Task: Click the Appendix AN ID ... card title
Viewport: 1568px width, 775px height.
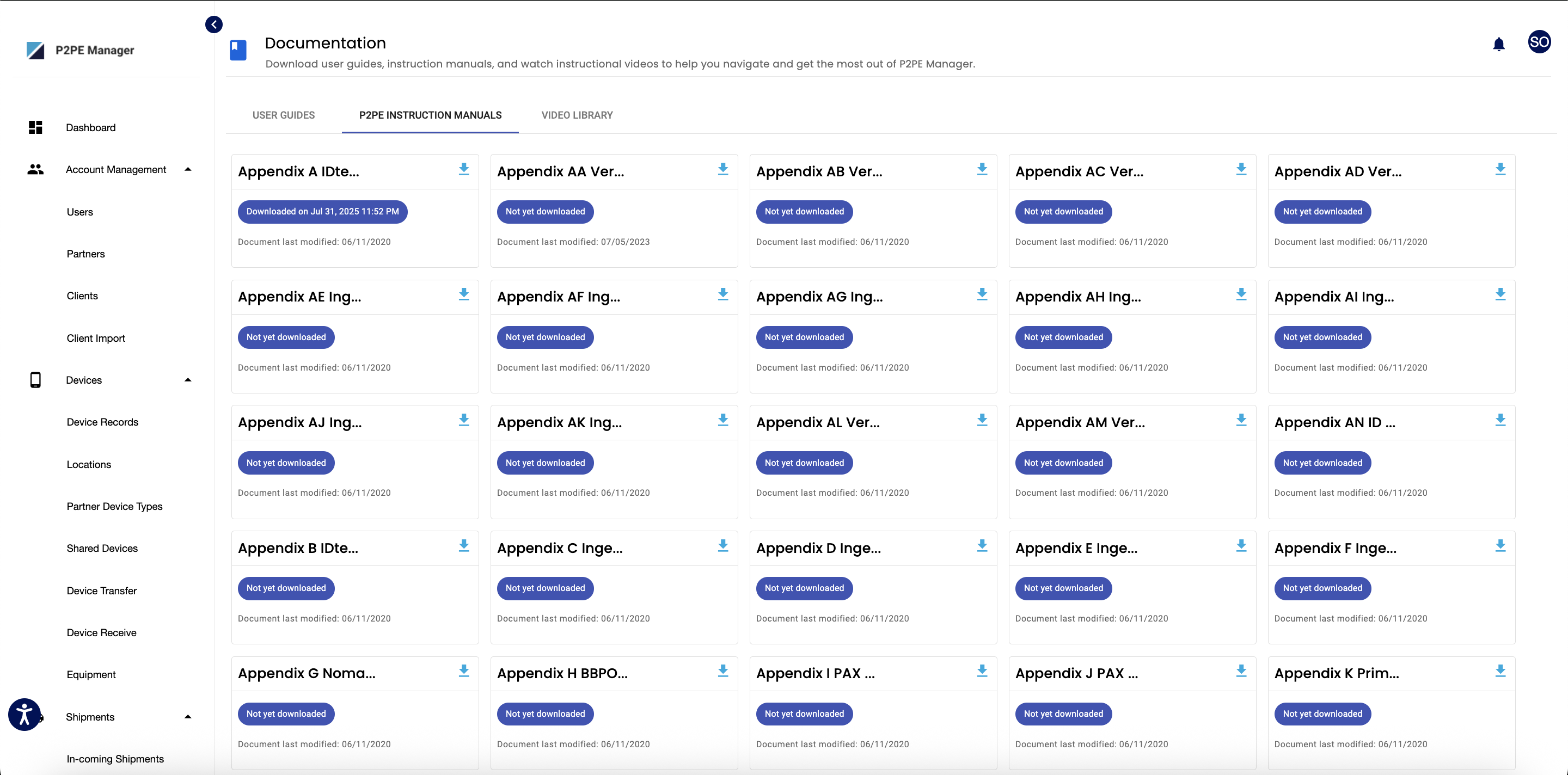Action: pos(1335,422)
